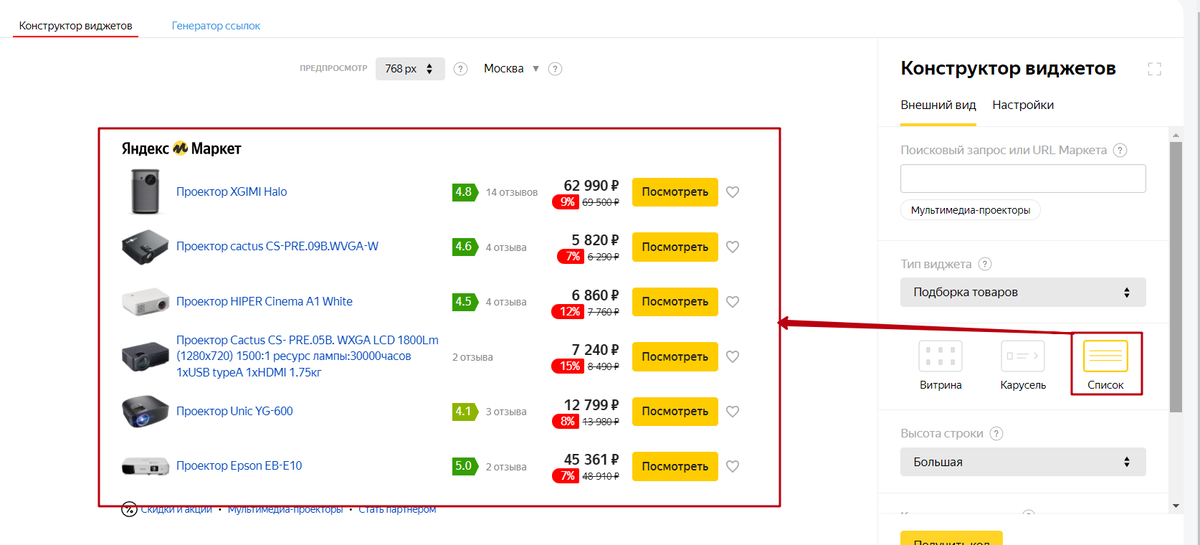Click the 12% discount badge
Viewport: 1200px width, 545px height.
point(568,311)
